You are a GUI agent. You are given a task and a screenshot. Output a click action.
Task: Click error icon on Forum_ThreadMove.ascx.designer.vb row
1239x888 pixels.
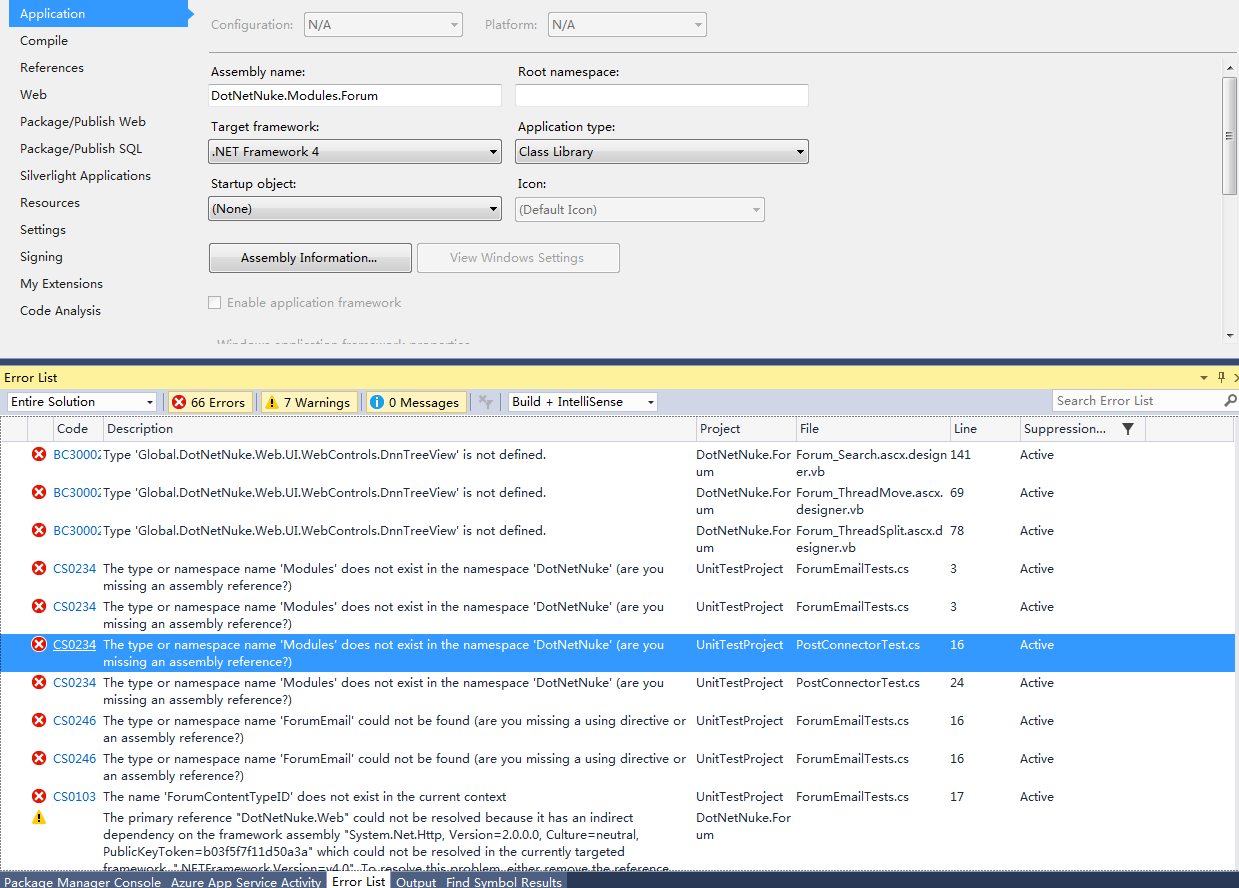[x=39, y=493]
